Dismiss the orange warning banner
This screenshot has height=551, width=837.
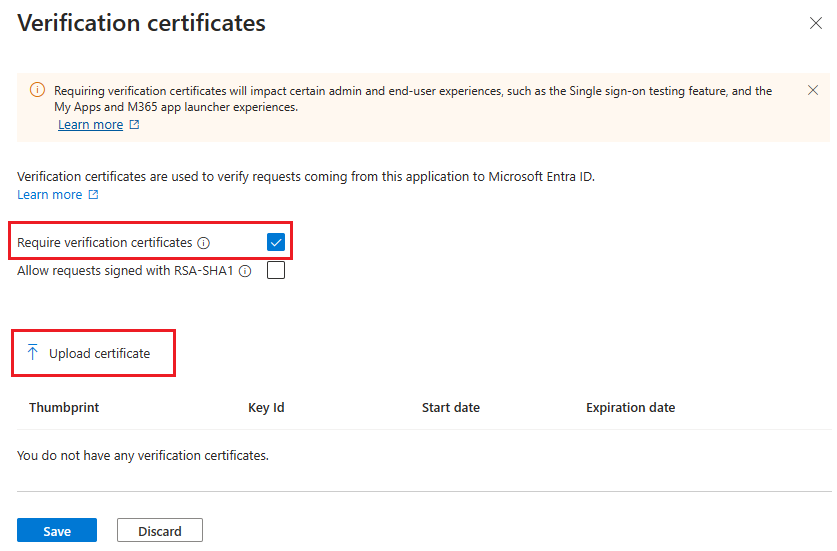click(x=812, y=90)
